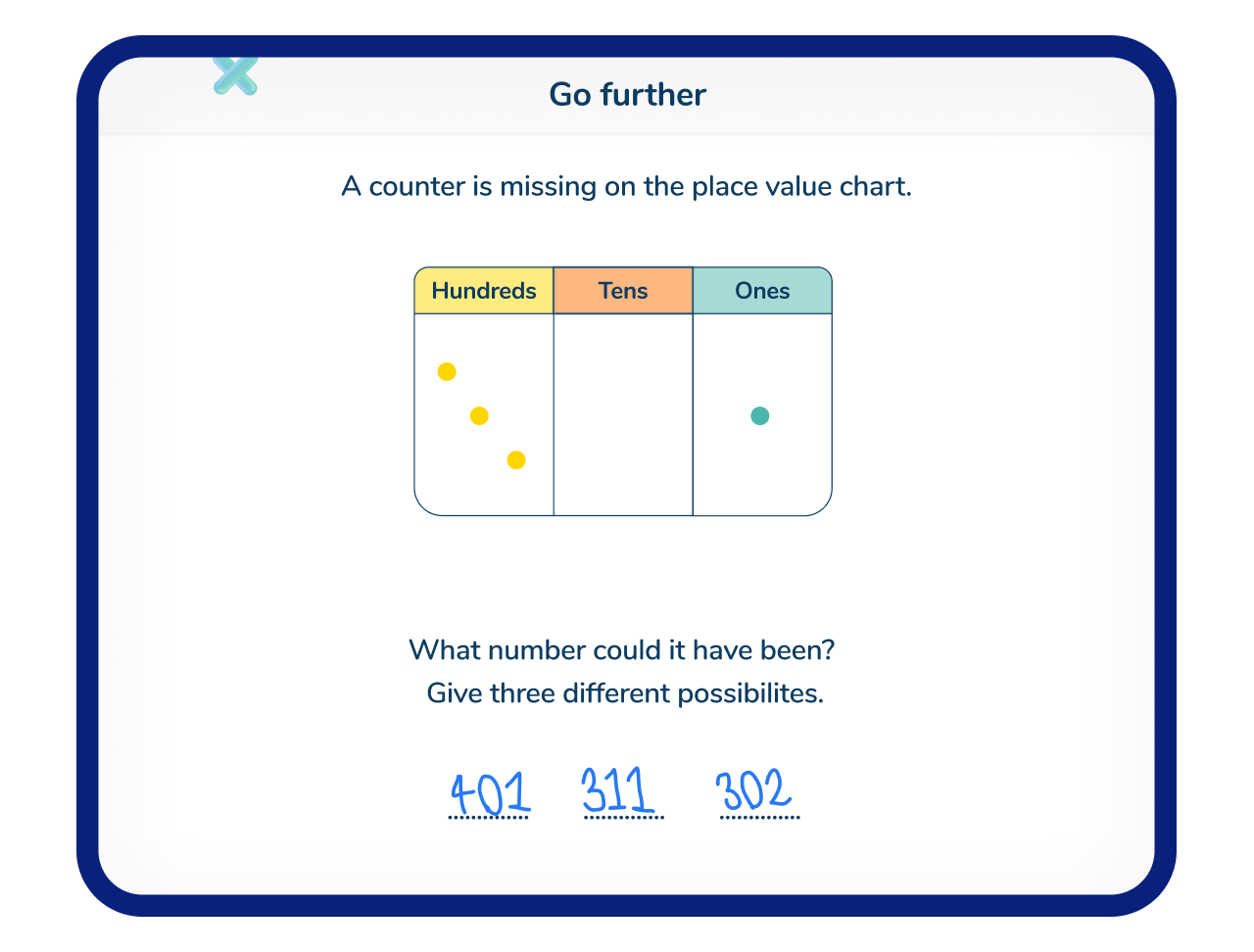Click the "A counter is missing" instruction text
Screen dimensions: 1254x952
tap(627, 186)
